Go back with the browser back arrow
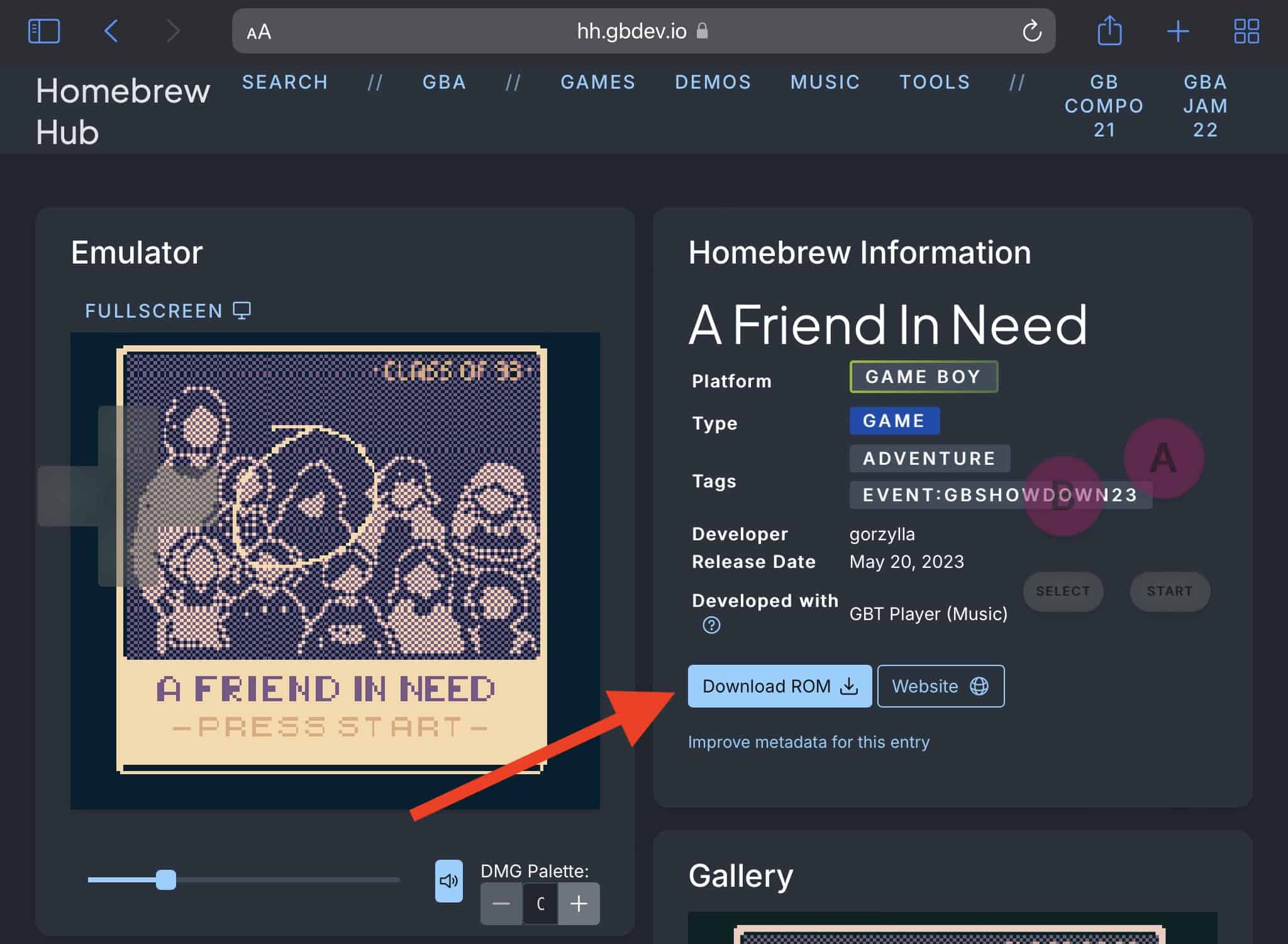Image resolution: width=1288 pixels, height=944 pixels. [111, 31]
